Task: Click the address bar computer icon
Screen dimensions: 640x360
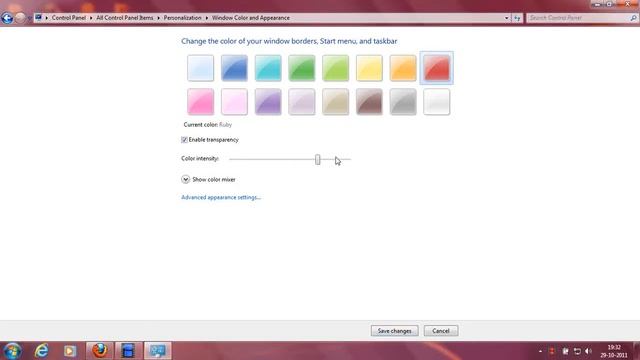Action: [x=38, y=18]
